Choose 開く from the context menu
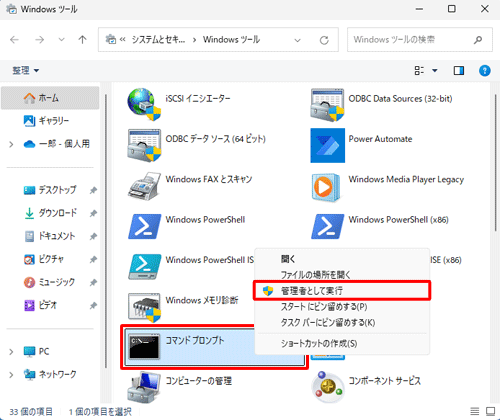Image resolution: width=500 pixels, height=420 pixels. [342, 259]
